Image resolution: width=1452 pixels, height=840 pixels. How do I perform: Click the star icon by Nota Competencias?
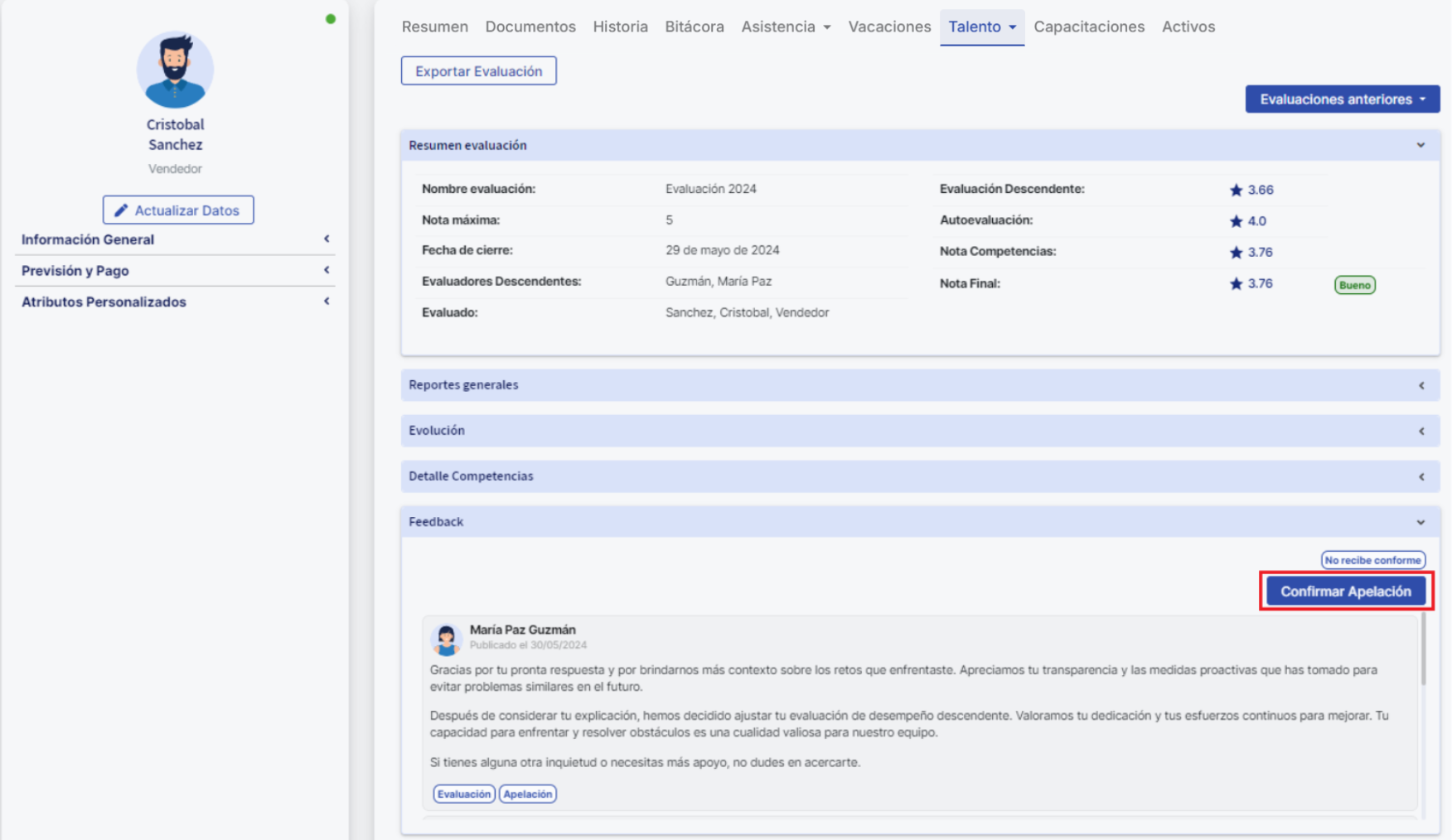point(1236,253)
